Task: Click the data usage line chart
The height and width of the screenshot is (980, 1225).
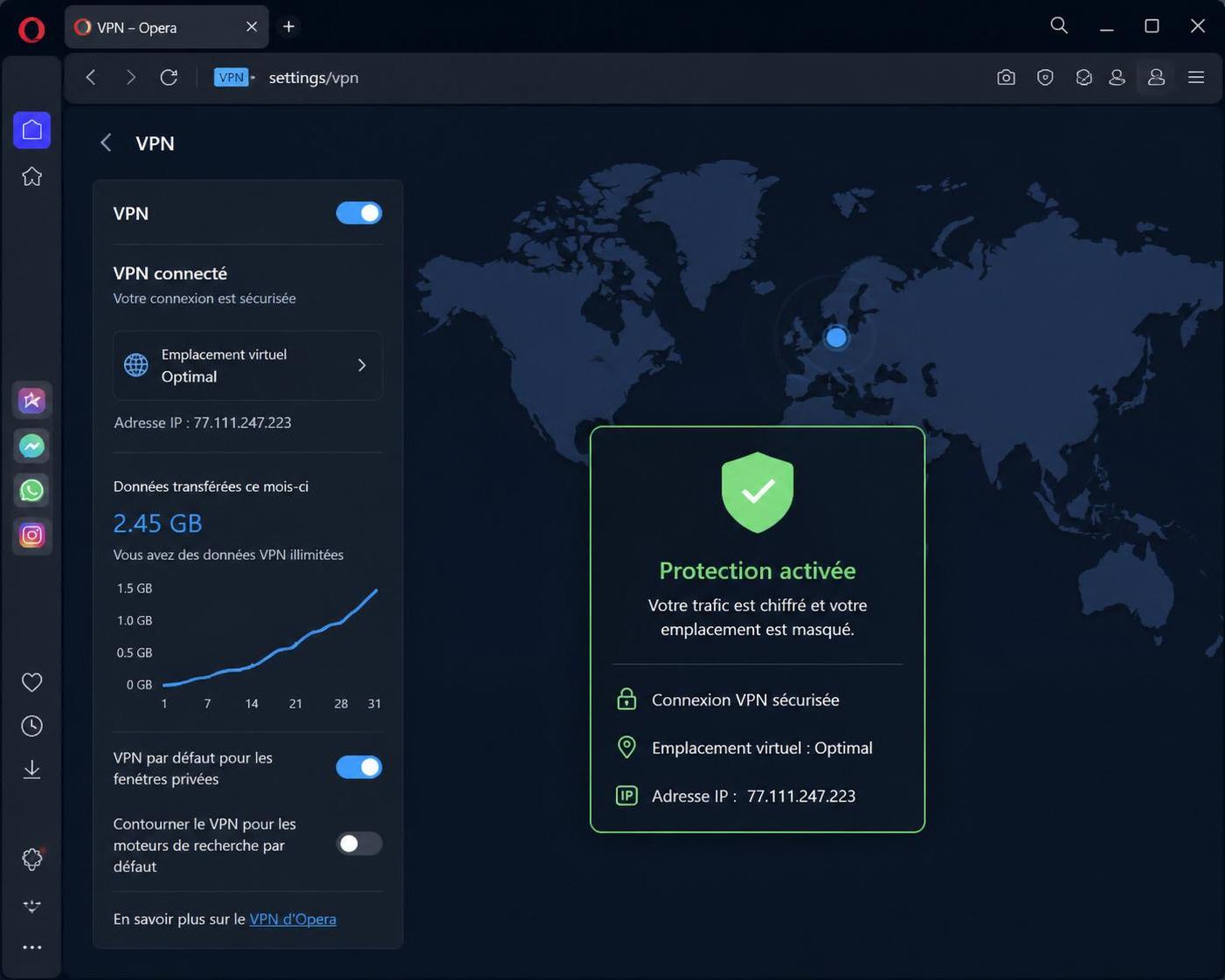Action: (271, 638)
